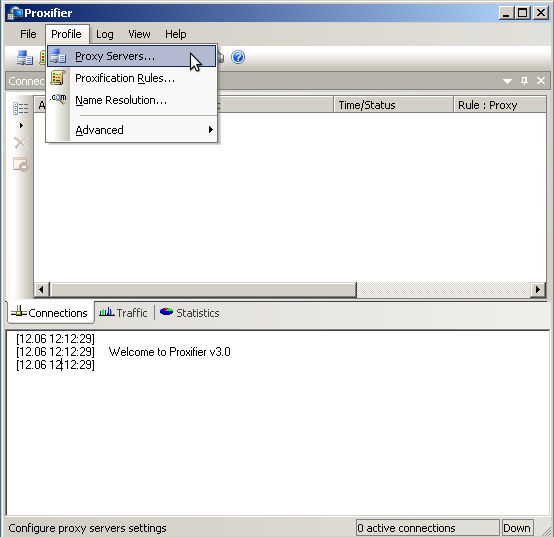Click the 0 active connections status field
The width and height of the screenshot is (554, 537).
point(428,528)
